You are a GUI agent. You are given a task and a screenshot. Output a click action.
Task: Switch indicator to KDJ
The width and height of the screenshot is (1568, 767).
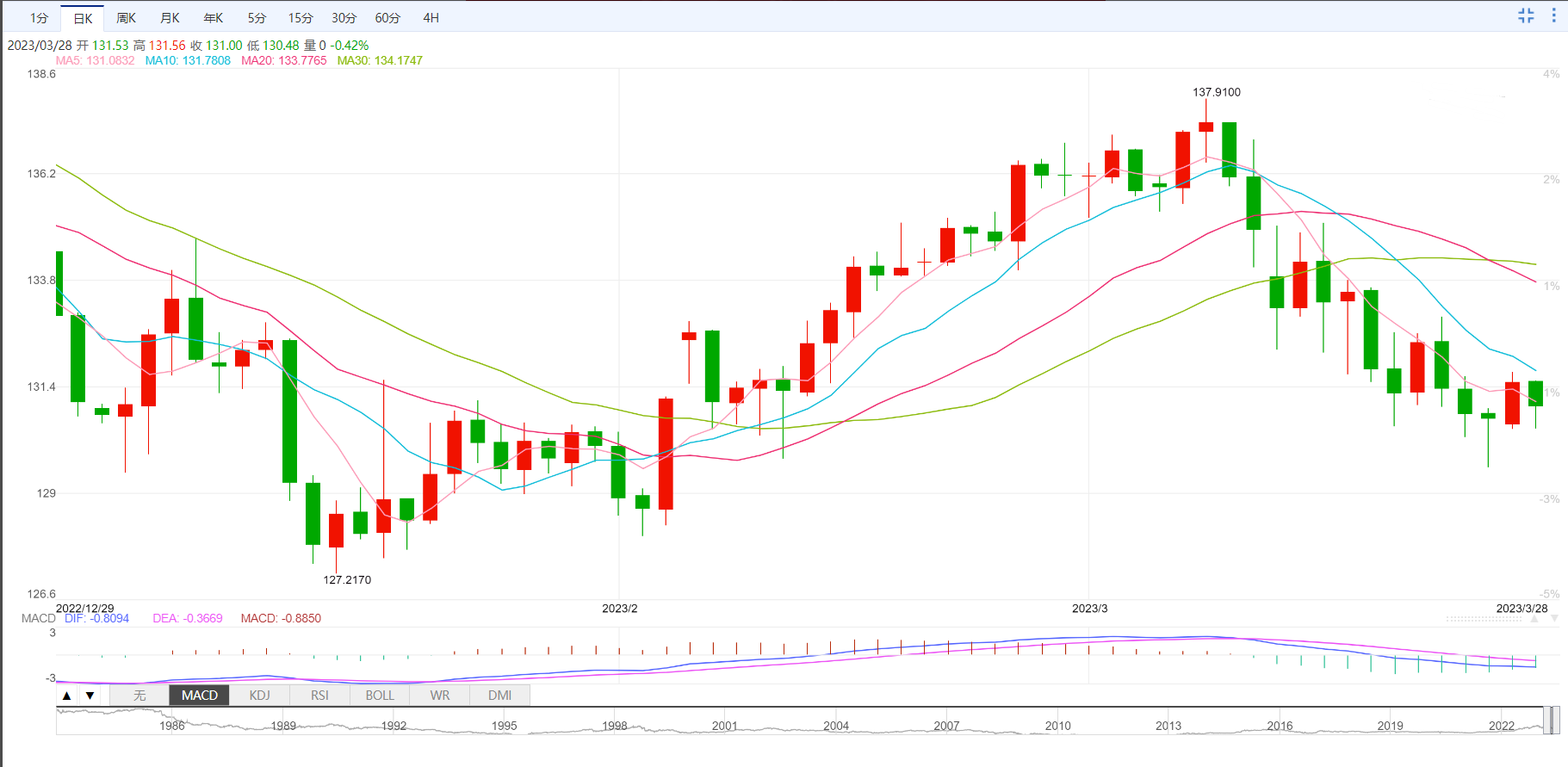coord(259,696)
